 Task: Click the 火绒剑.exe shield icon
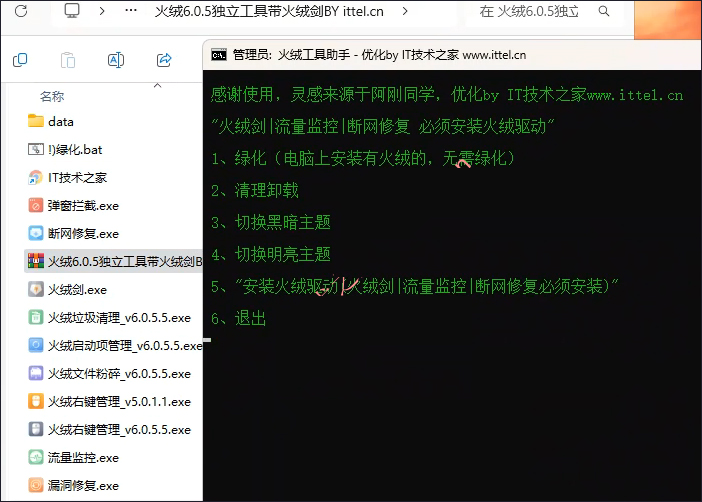click(36, 289)
